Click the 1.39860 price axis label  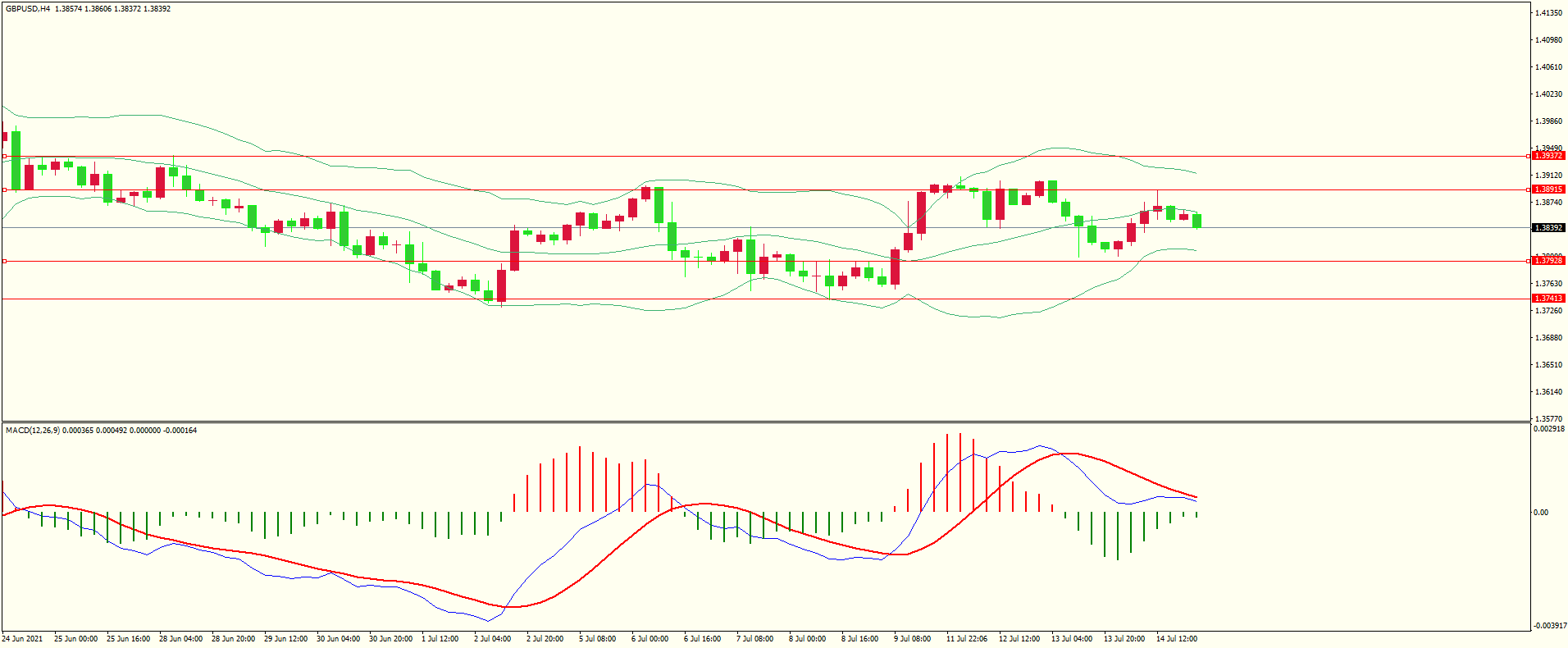(x=1549, y=121)
